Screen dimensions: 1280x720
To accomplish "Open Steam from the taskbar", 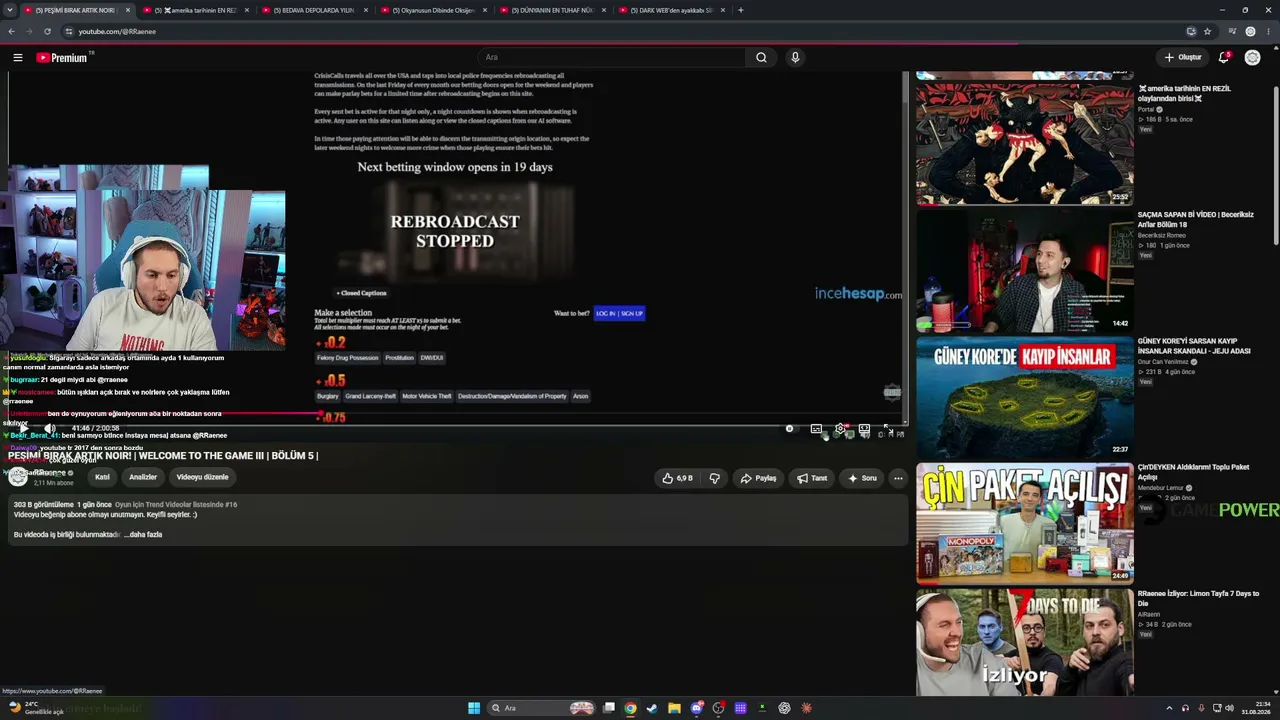I will [652, 708].
